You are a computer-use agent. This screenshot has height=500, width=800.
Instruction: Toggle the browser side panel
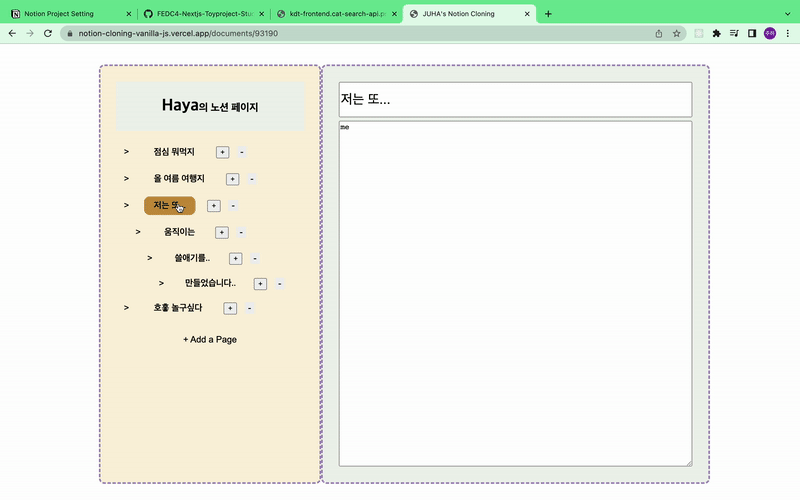[752, 34]
